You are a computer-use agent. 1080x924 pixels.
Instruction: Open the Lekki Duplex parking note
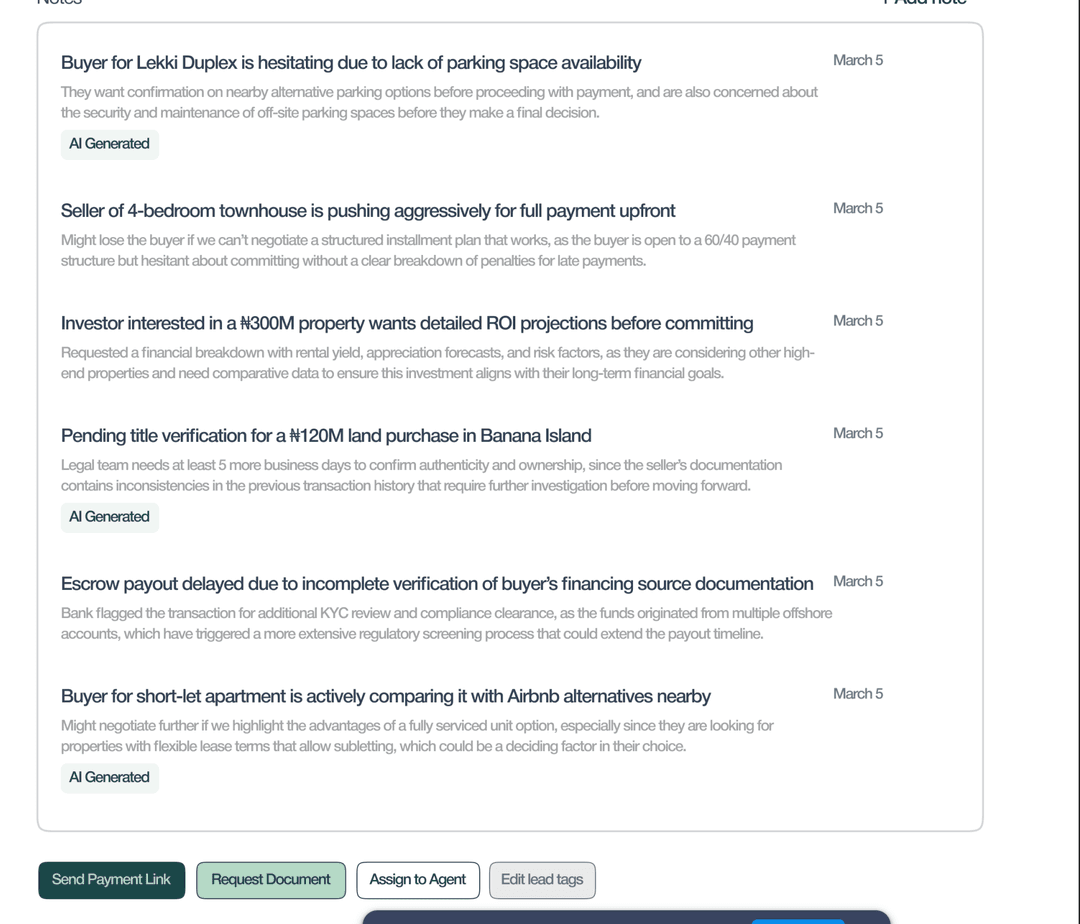coord(350,62)
